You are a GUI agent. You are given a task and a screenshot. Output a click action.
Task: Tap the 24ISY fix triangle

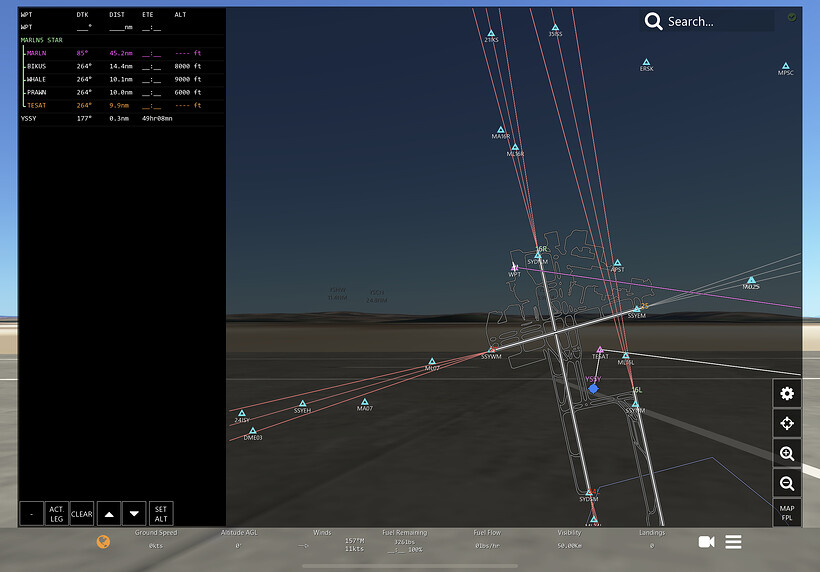click(x=242, y=413)
